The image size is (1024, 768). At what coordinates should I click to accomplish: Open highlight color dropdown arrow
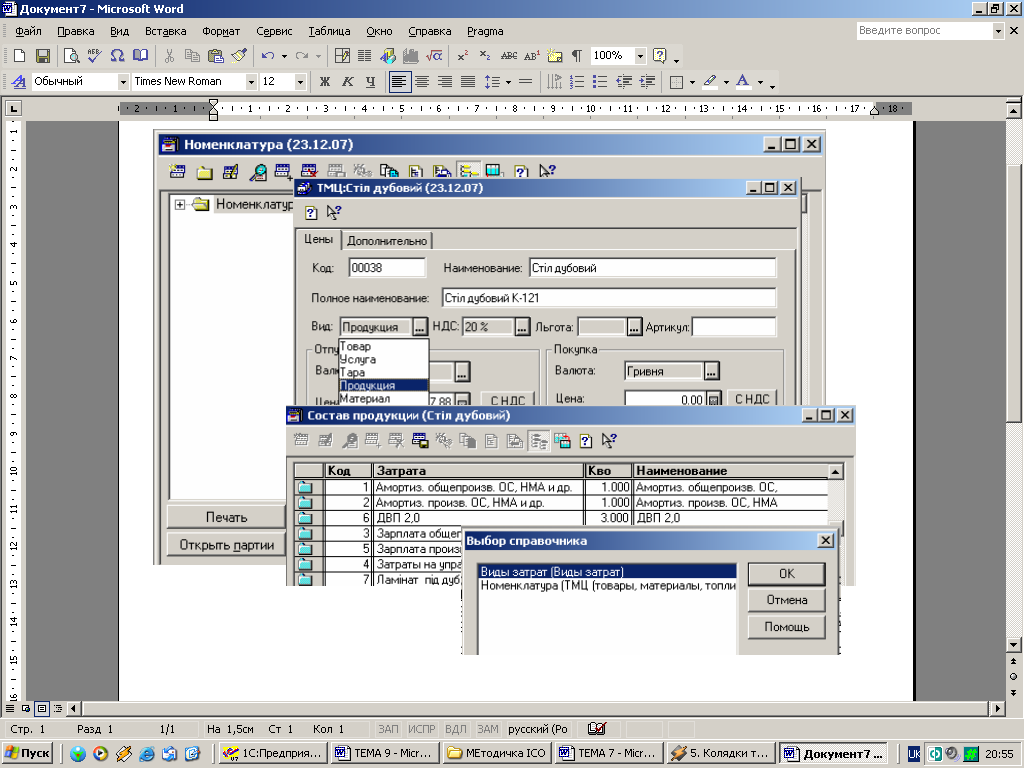[x=726, y=82]
